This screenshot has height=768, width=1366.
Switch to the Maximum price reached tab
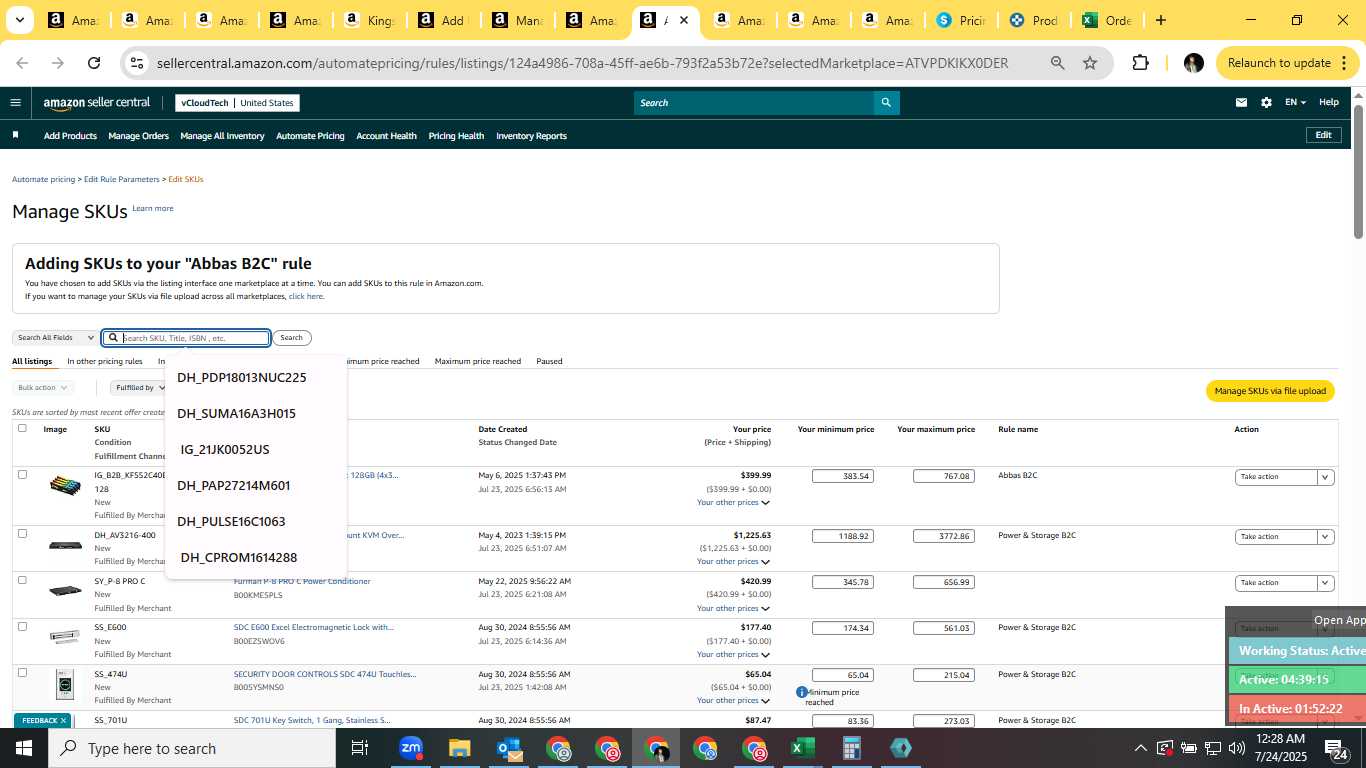click(x=477, y=361)
